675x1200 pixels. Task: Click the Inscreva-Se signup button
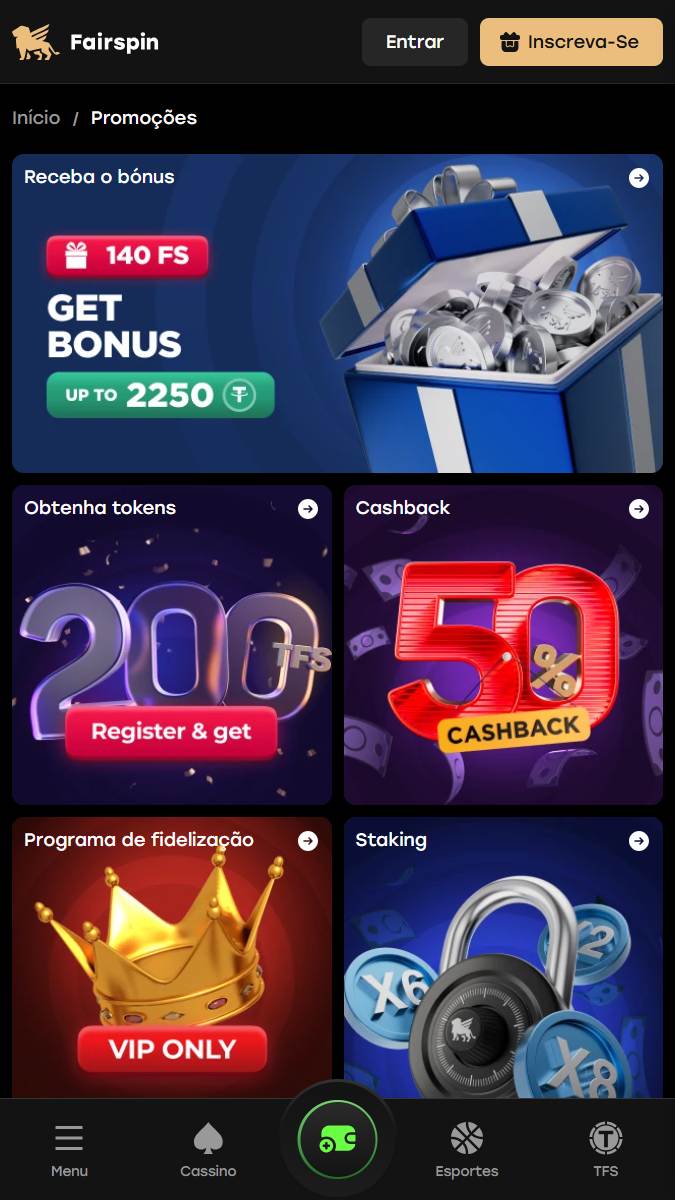pos(571,42)
